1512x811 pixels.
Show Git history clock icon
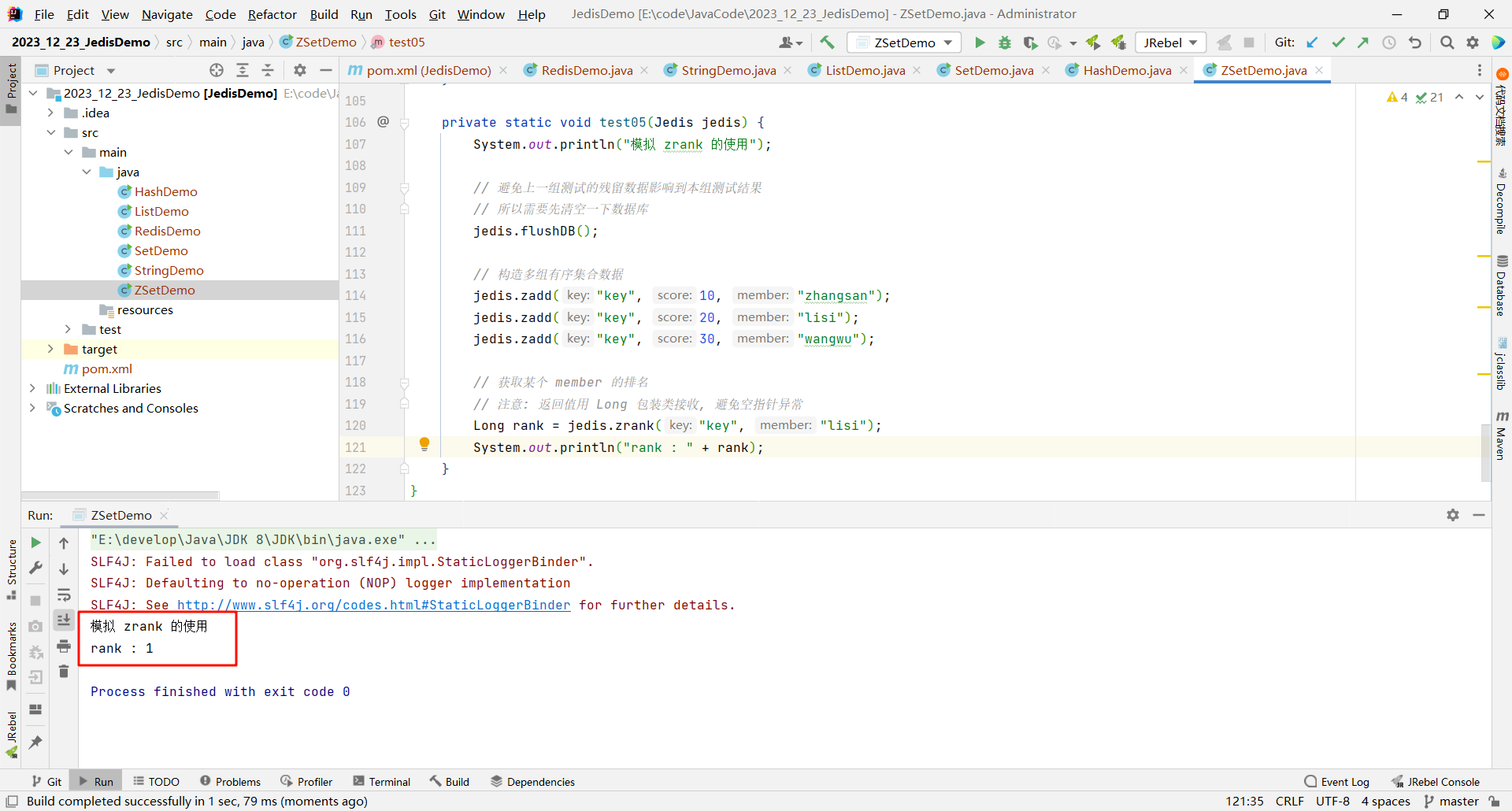pos(1389,43)
